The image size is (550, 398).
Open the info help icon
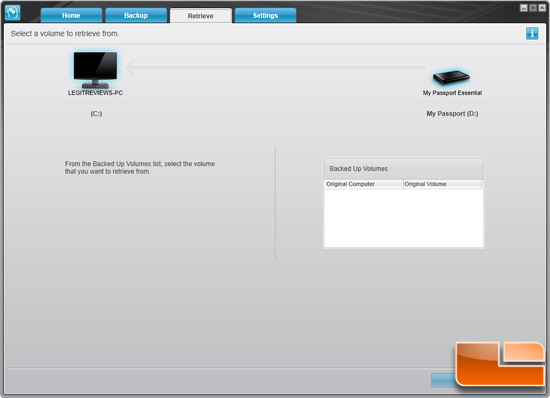point(532,34)
